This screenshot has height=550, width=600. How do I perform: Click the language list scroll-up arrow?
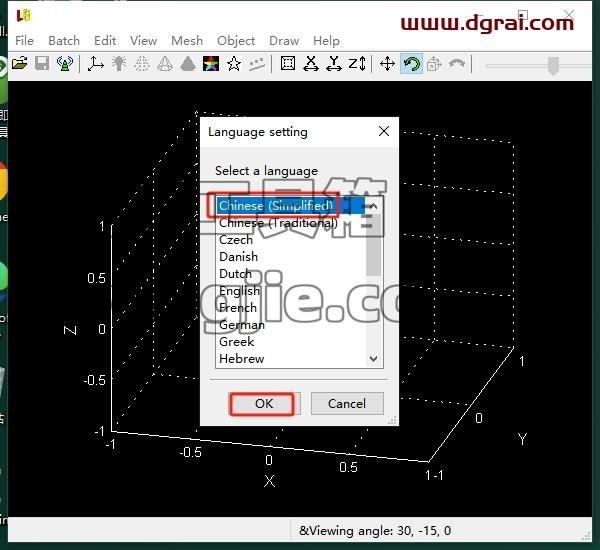point(373,206)
